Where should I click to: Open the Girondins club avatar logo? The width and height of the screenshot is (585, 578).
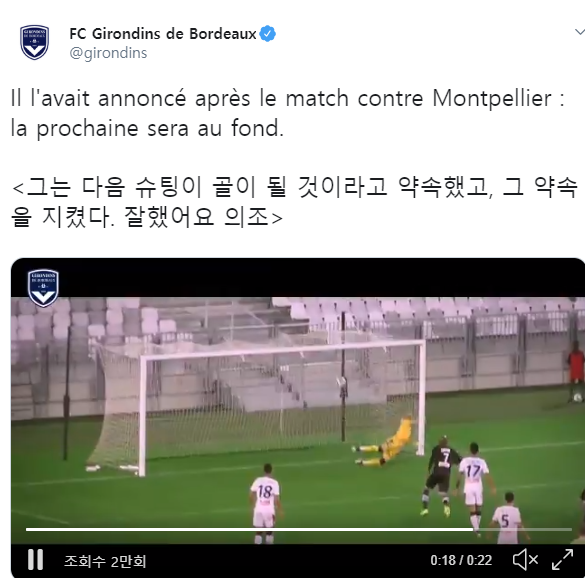[x=34, y=42]
